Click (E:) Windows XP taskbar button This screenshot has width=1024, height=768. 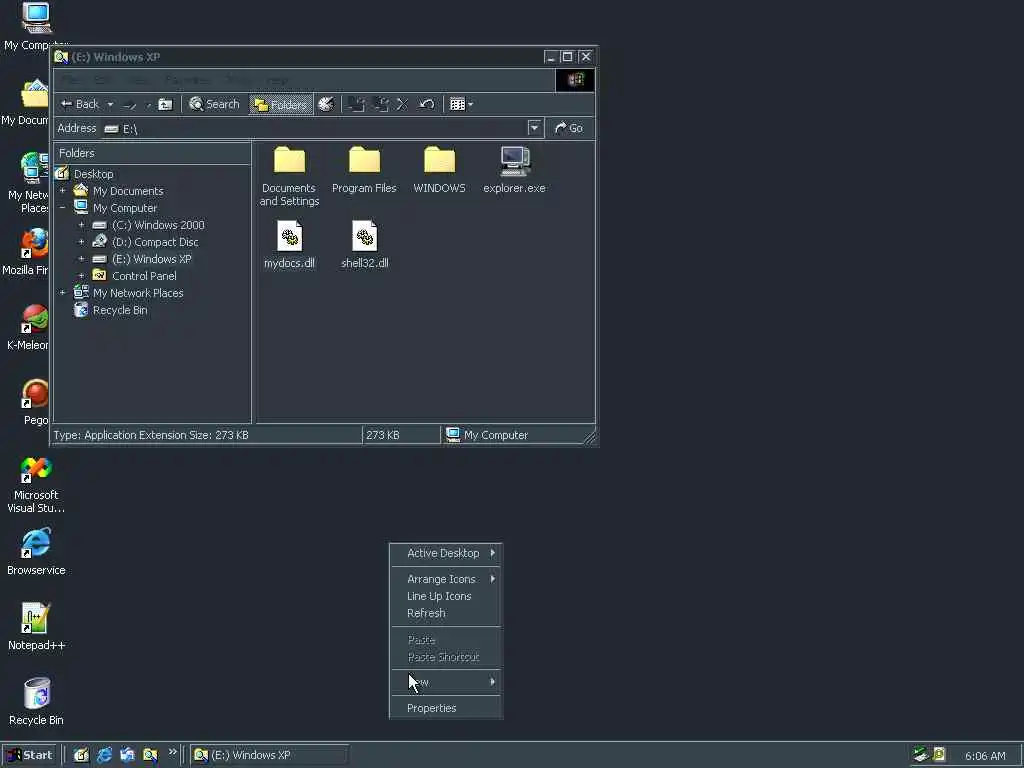269,756
